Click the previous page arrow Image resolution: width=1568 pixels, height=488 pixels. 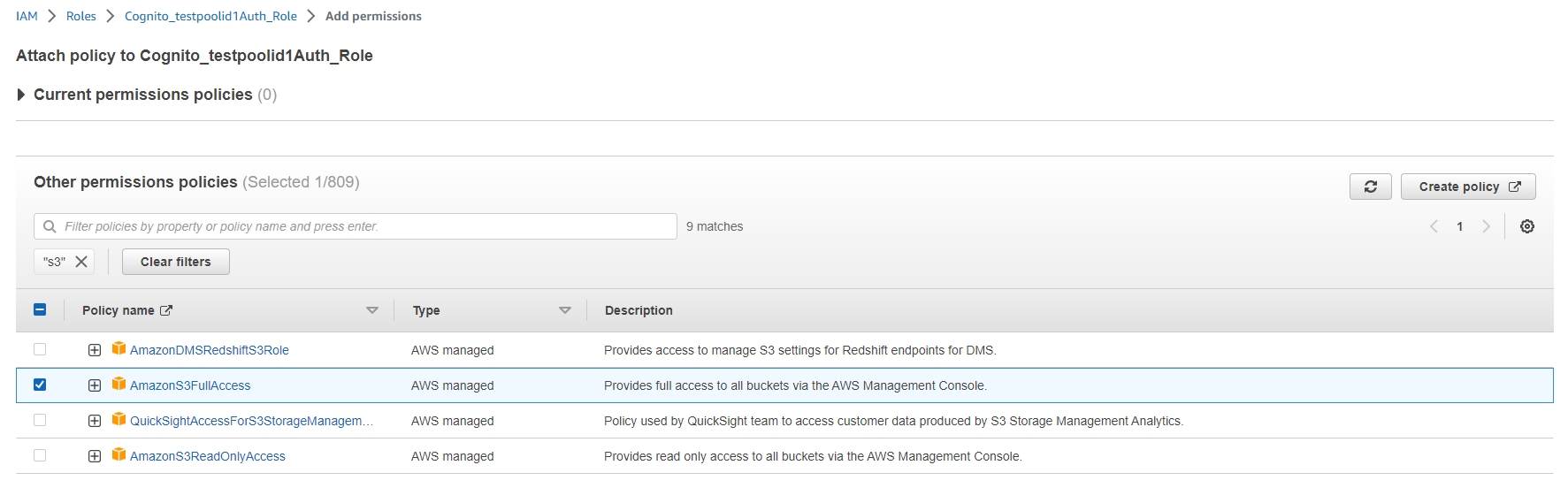click(x=1434, y=226)
